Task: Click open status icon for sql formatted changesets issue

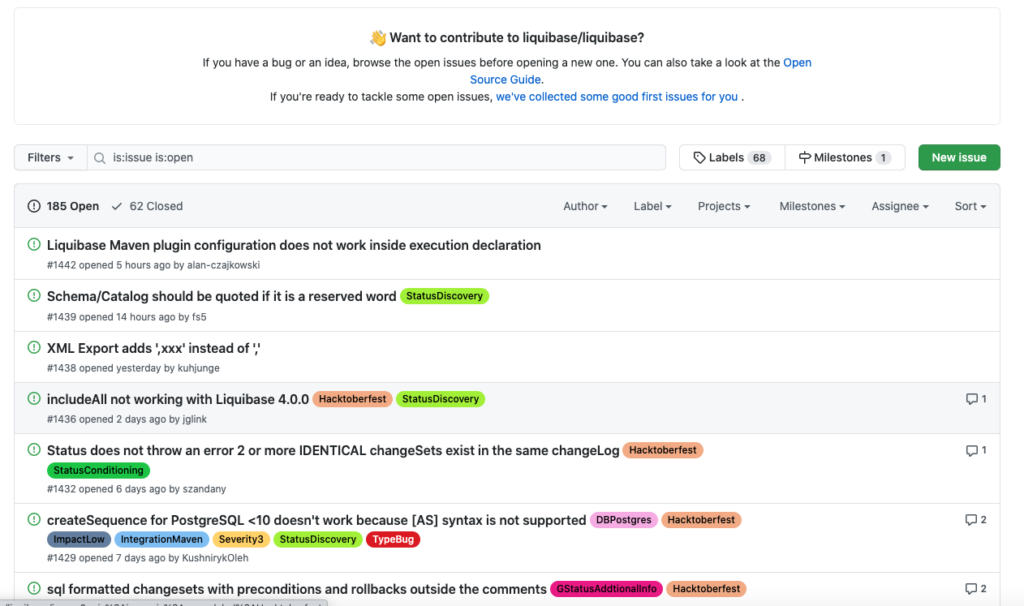Action: coord(34,588)
